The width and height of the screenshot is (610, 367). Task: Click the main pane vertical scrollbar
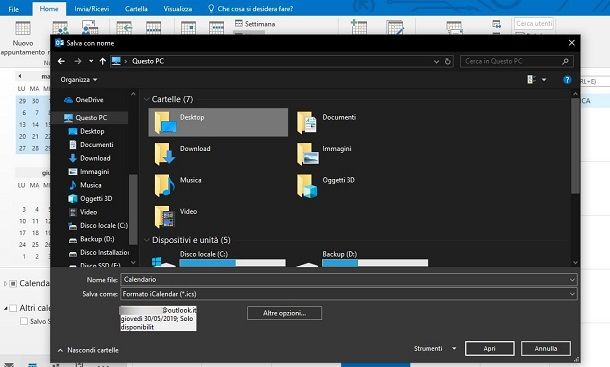575,146
